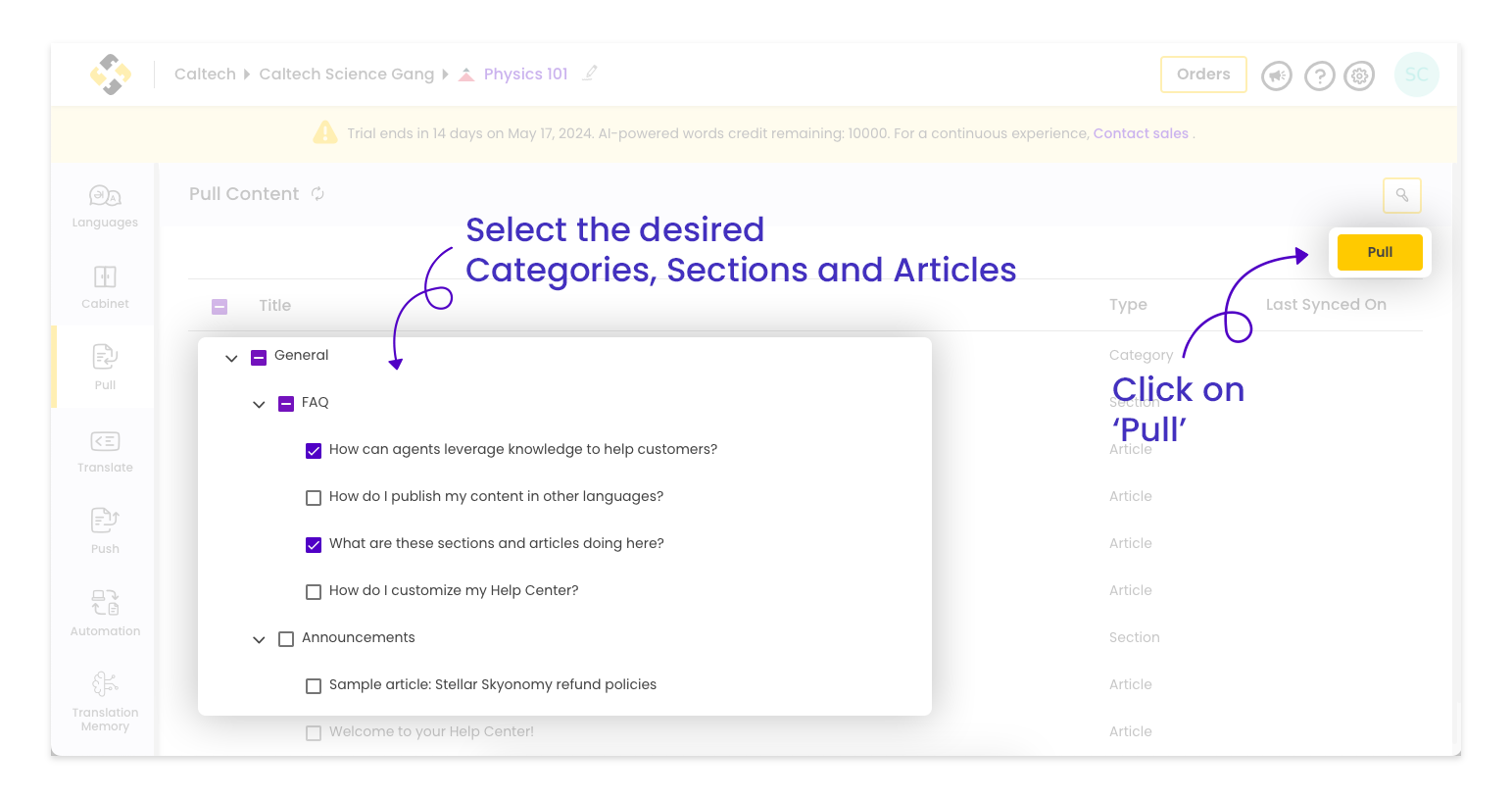Click the app logo in the header

point(111,75)
